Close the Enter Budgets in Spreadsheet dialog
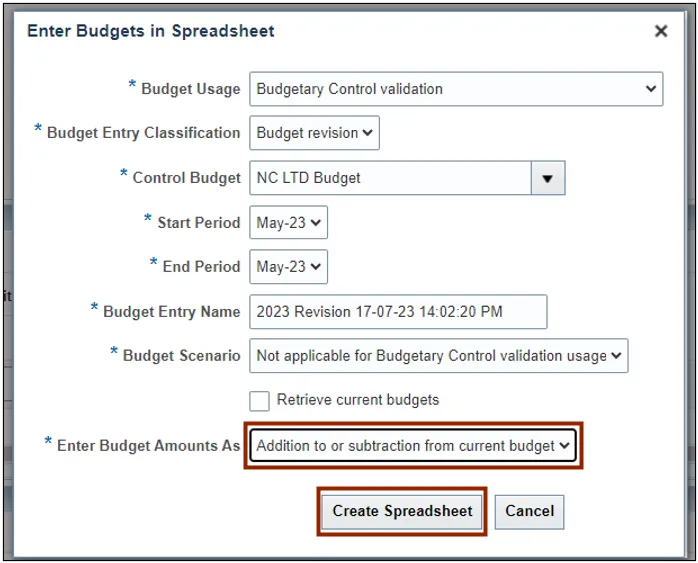Viewport: 698px width, 563px height. (x=660, y=32)
